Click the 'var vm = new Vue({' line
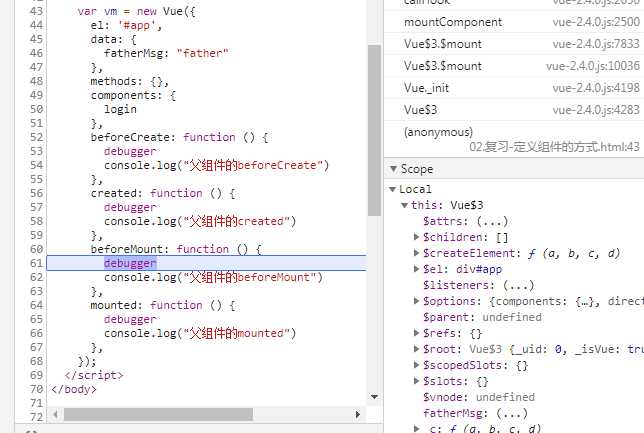 (x=136, y=12)
